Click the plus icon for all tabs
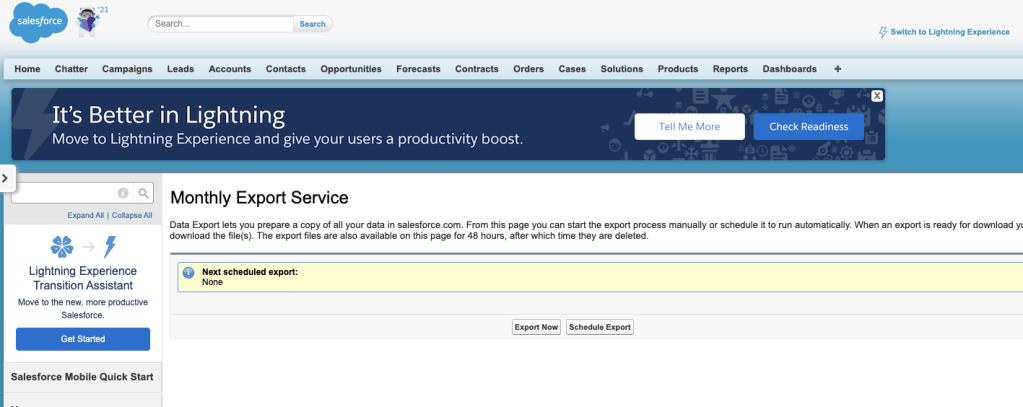The height and width of the screenshot is (407, 1023). coord(837,69)
